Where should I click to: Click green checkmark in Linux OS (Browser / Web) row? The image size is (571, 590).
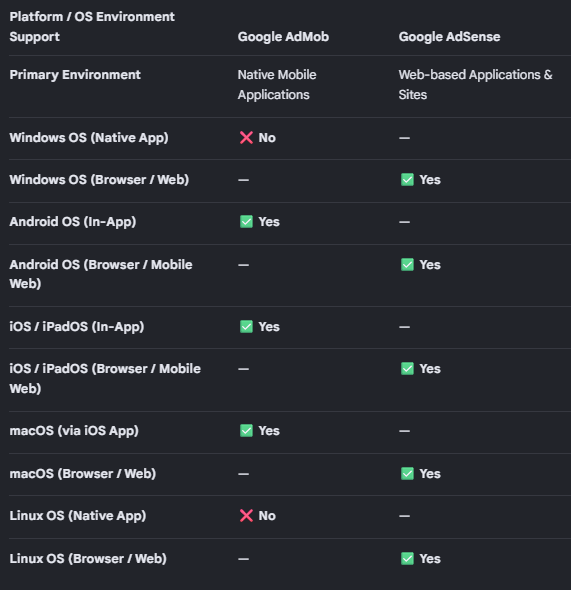(x=407, y=558)
